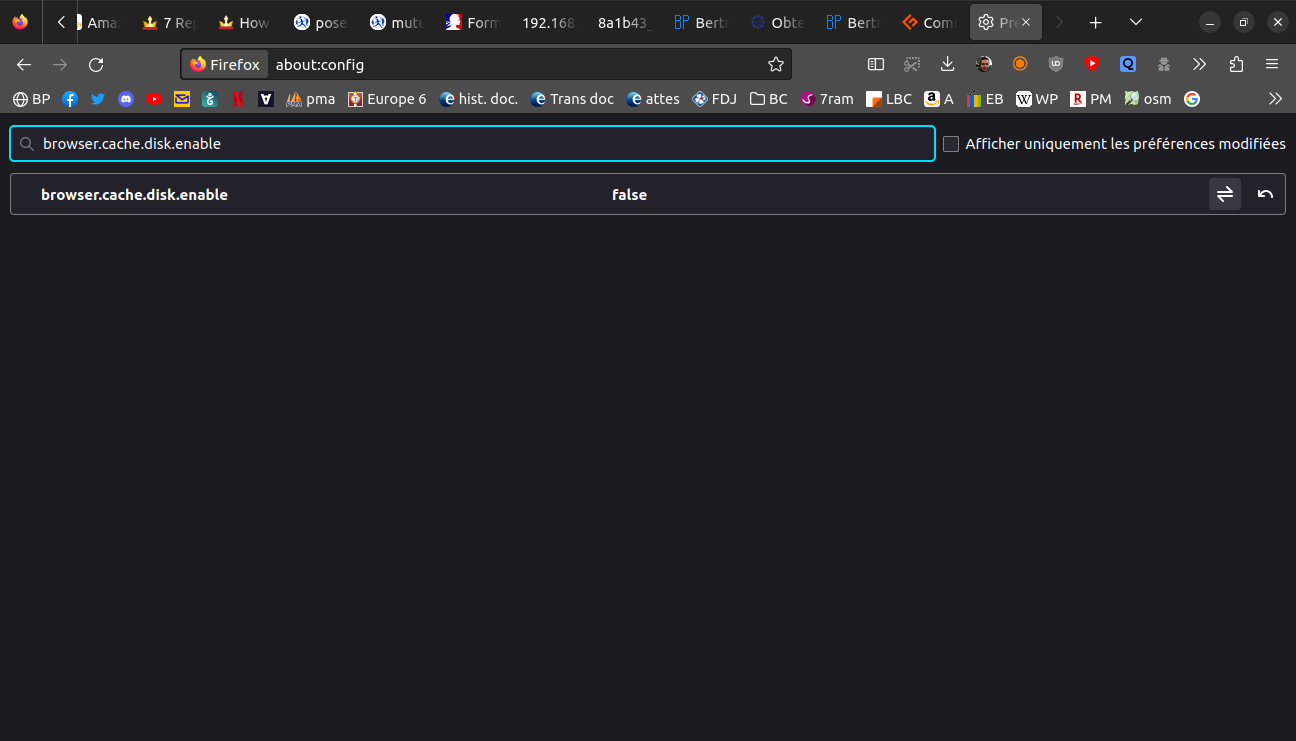Open the Google bookmark icon
The width and height of the screenshot is (1296, 741).
(1192, 99)
